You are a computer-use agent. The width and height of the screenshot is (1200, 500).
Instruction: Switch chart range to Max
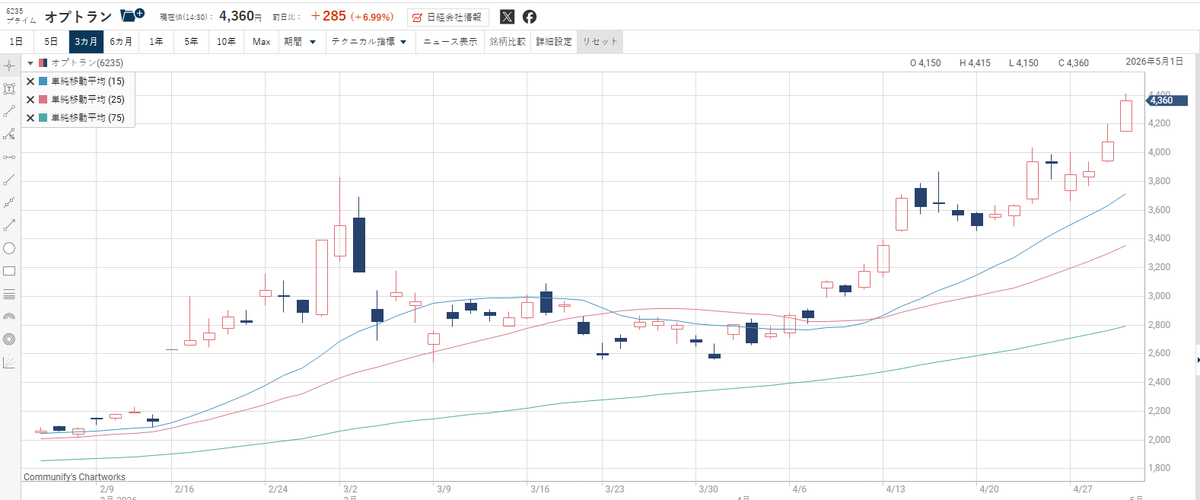261,42
